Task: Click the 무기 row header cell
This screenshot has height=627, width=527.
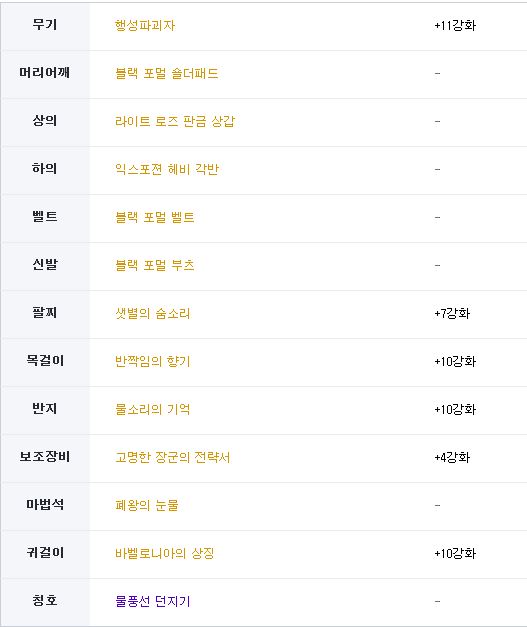Action: (x=45, y=26)
